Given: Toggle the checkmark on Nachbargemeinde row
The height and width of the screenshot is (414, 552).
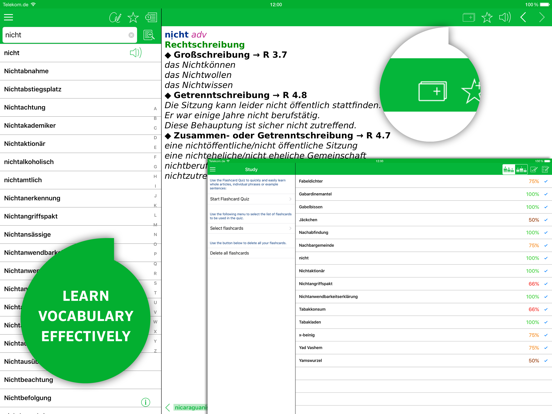Looking at the screenshot, I should click(x=546, y=245).
